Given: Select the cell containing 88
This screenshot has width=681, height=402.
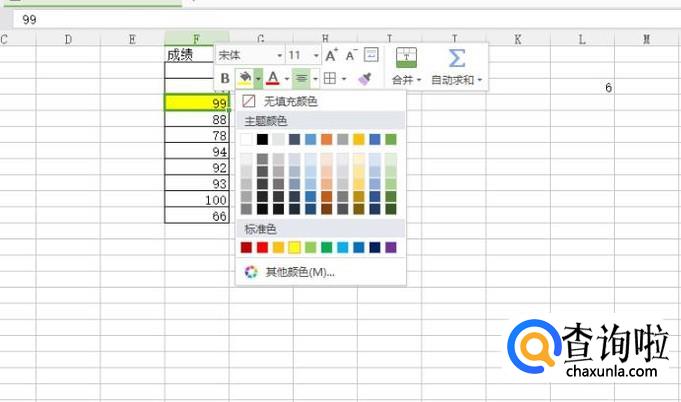Looking at the screenshot, I should (x=197, y=119).
